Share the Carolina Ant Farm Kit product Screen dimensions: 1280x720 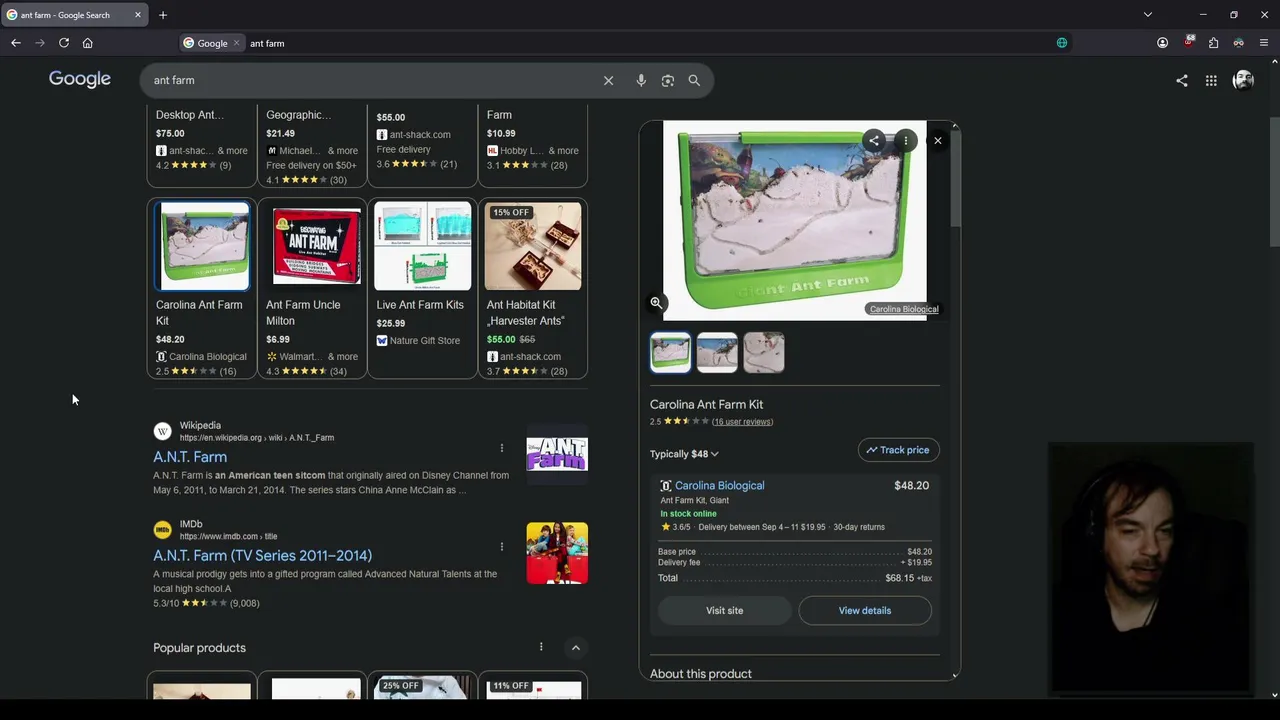coord(874,141)
